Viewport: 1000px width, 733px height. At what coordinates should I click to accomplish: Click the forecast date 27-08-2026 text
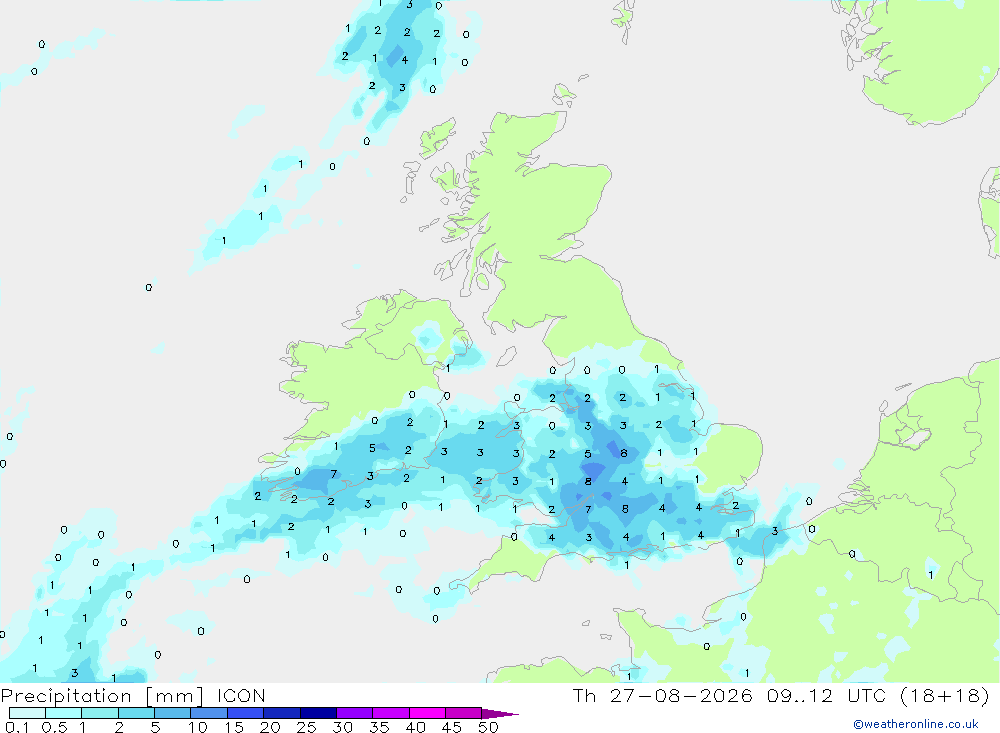(x=681, y=695)
